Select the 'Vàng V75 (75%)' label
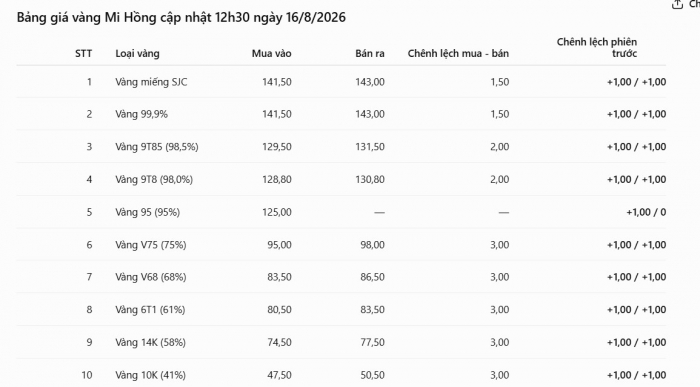The height and width of the screenshot is (387, 700). pos(150,245)
